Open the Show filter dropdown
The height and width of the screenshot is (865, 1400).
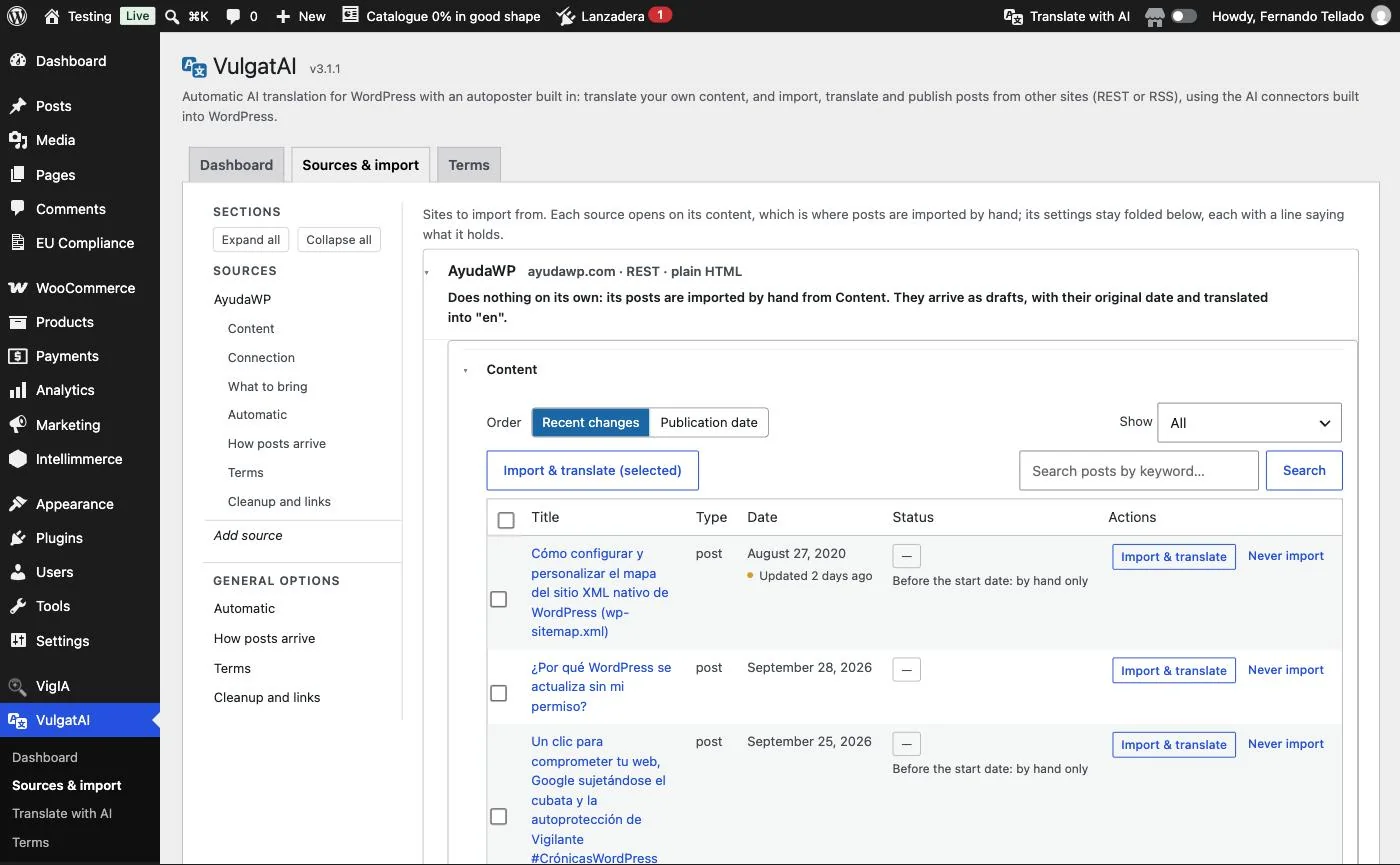pyautogui.click(x=1249, y=423)
